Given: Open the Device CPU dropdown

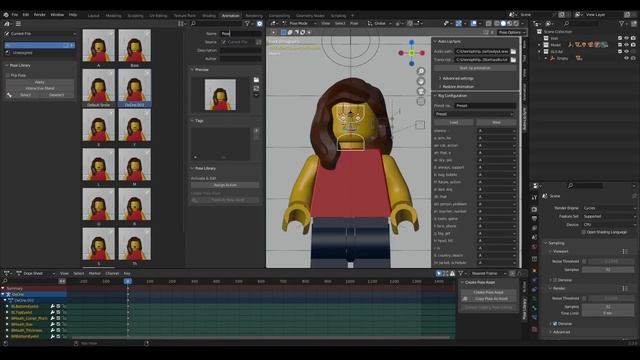Looking at the screenshot, I should pyautogui.click(x=609, y=224).
